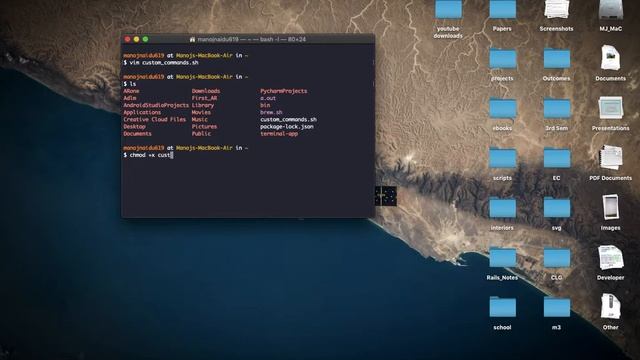Click 'First_AR' in Terminal listing

tap(204, 98)
